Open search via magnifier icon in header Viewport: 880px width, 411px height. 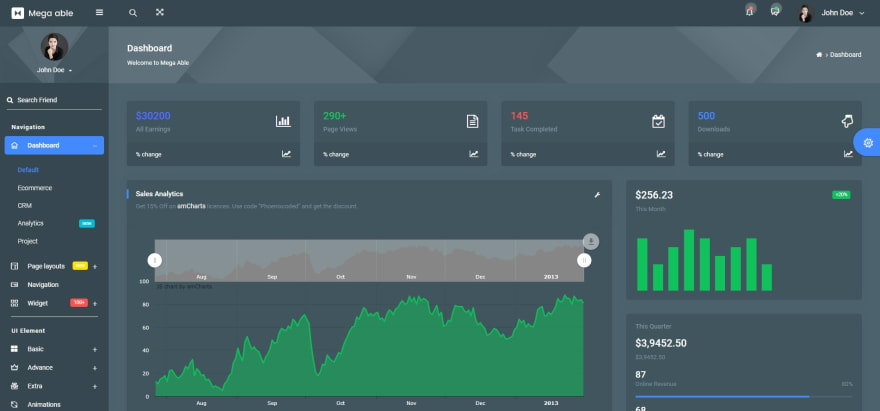pos(133,12)
